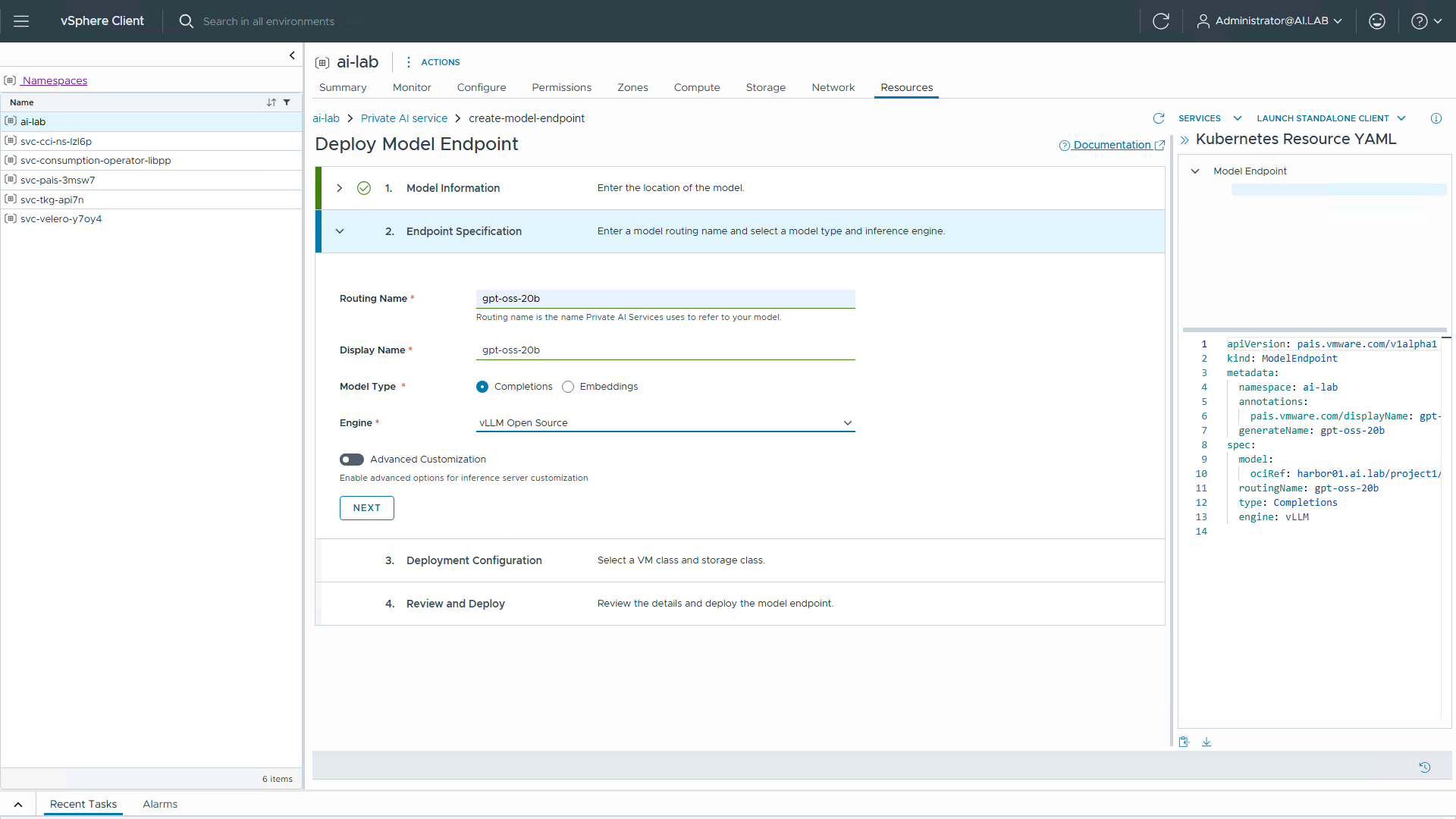Click the Model Information completed checkmark
Image resolution: width=1456 pixels, height=819 pixels.
pos(364,188)
